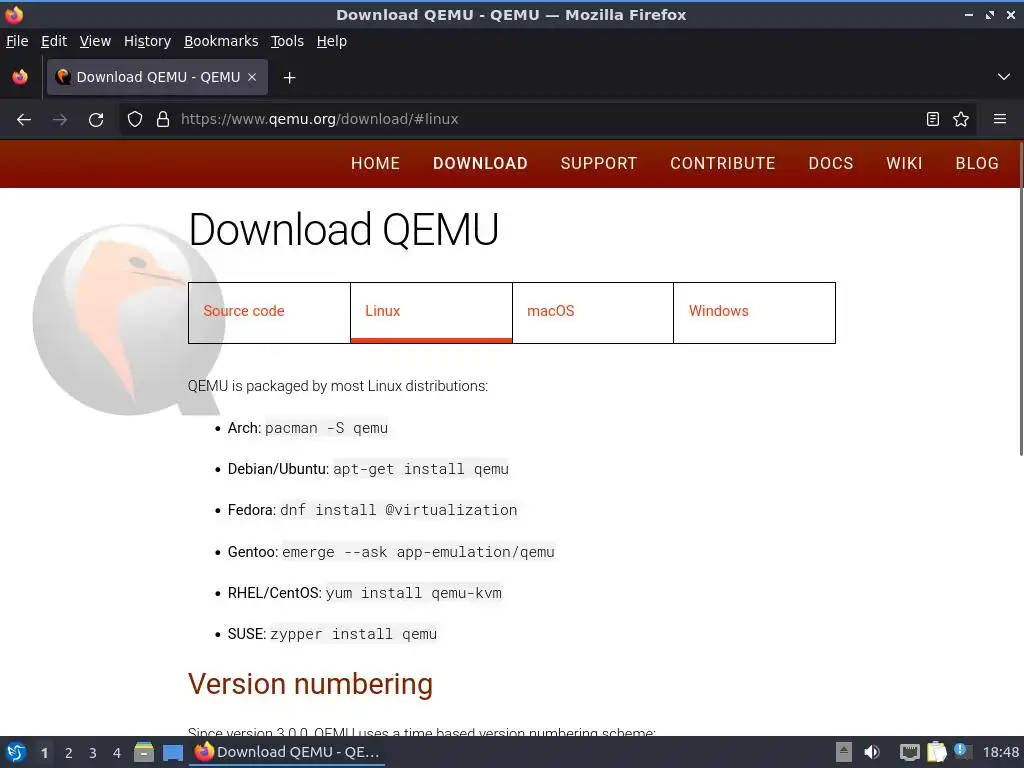Select the Linux download tab
The image size is (1024, 768).
[x=431, y=313]
